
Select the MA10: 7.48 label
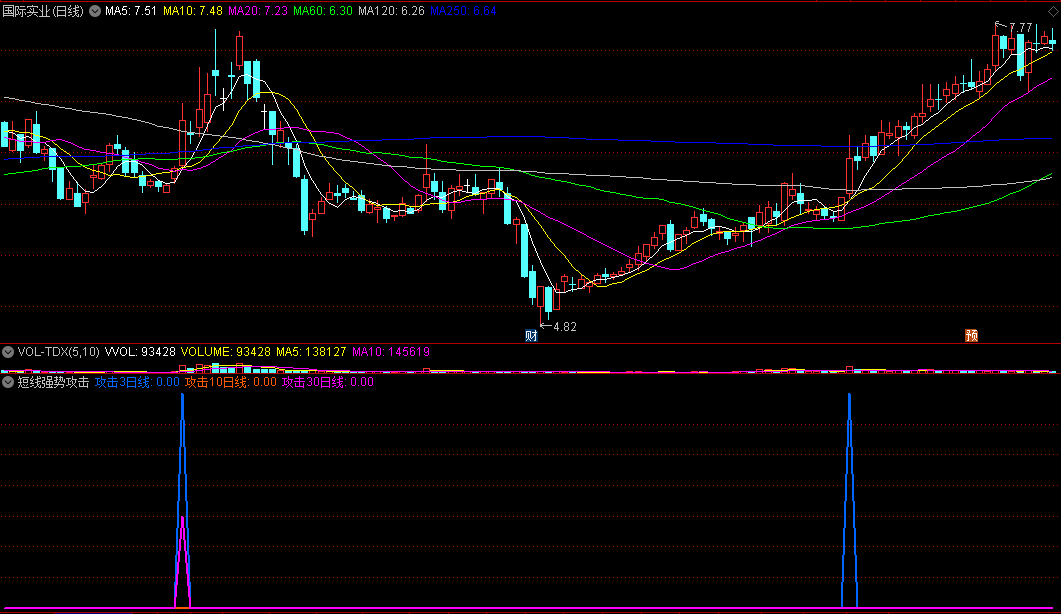[193, 12]
